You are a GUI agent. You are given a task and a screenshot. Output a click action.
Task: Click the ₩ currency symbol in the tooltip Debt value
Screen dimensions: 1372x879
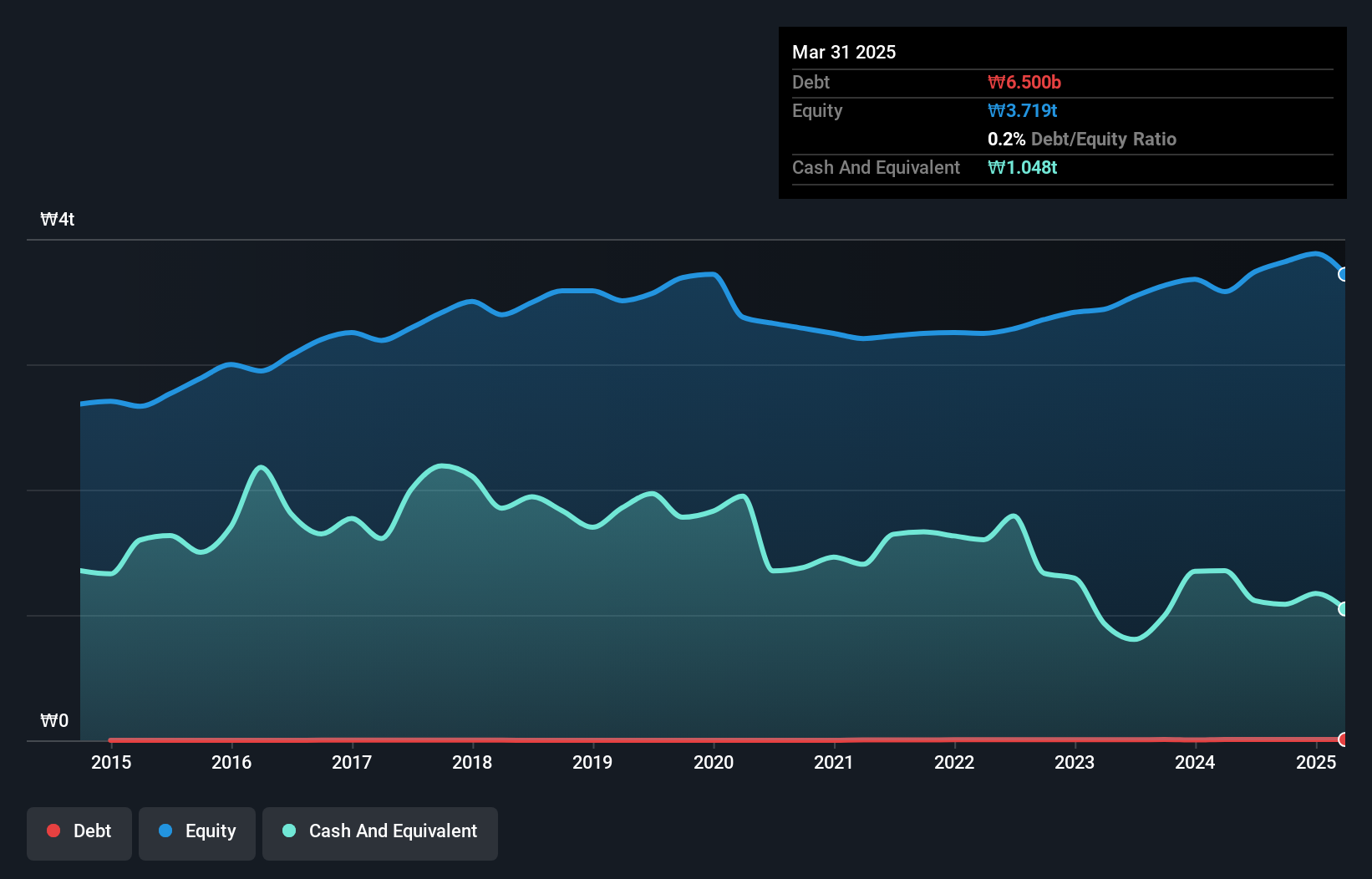pyautogui.click(x=994, y=83)
